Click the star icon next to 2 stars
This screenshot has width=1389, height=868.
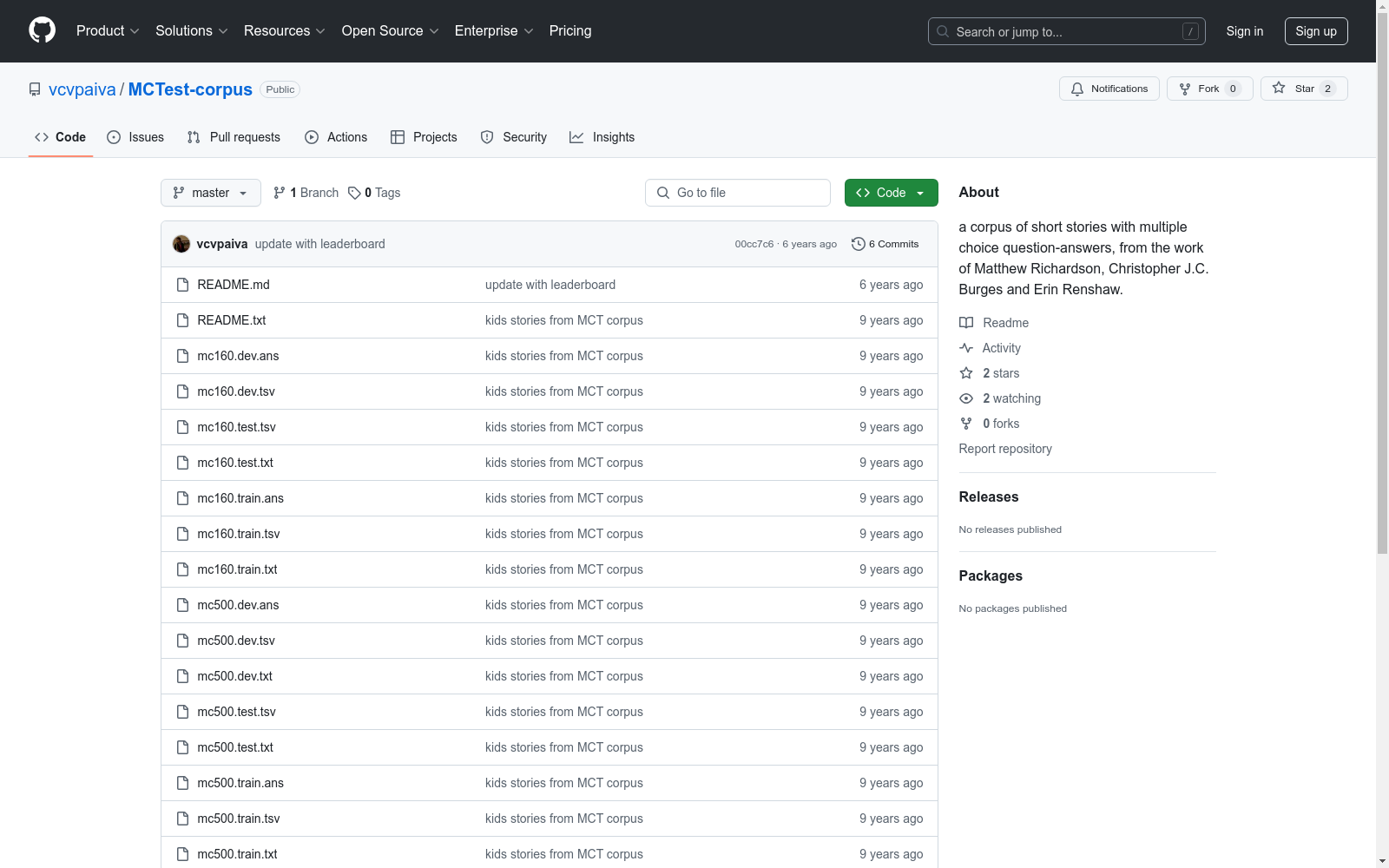[x=966, y=373]
